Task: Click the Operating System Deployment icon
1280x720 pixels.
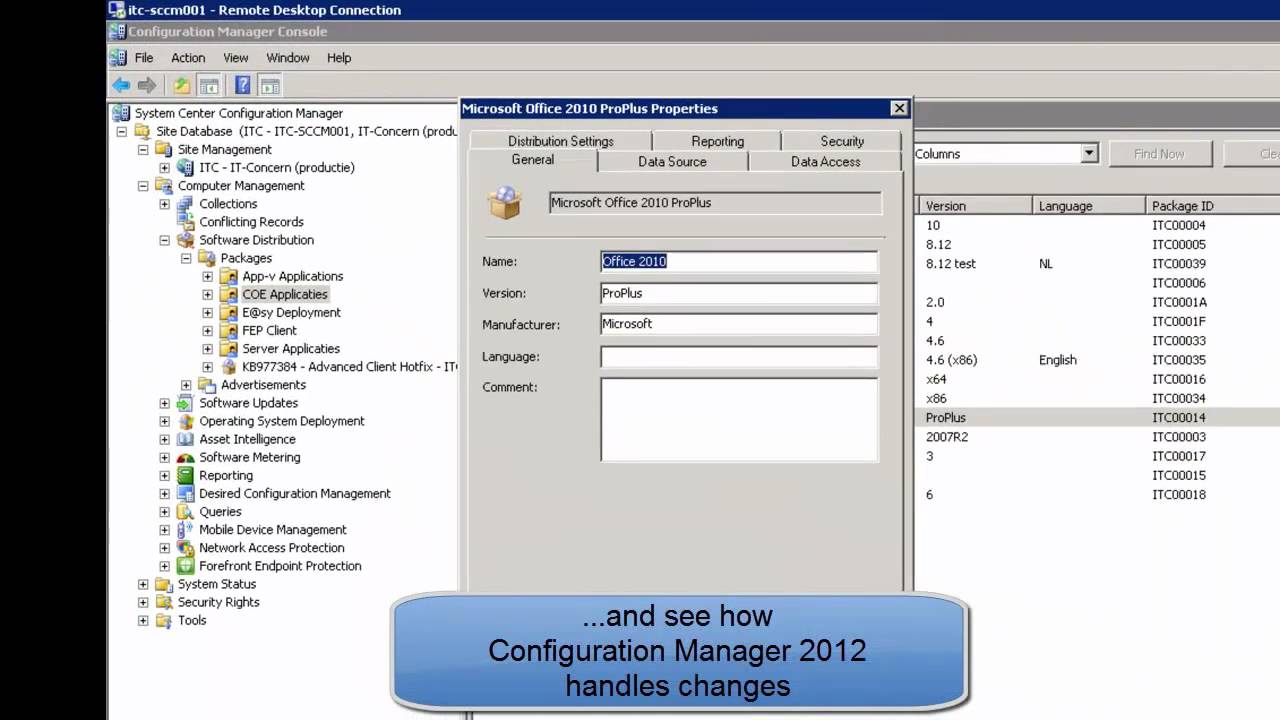Action: (x=185, y=421)
